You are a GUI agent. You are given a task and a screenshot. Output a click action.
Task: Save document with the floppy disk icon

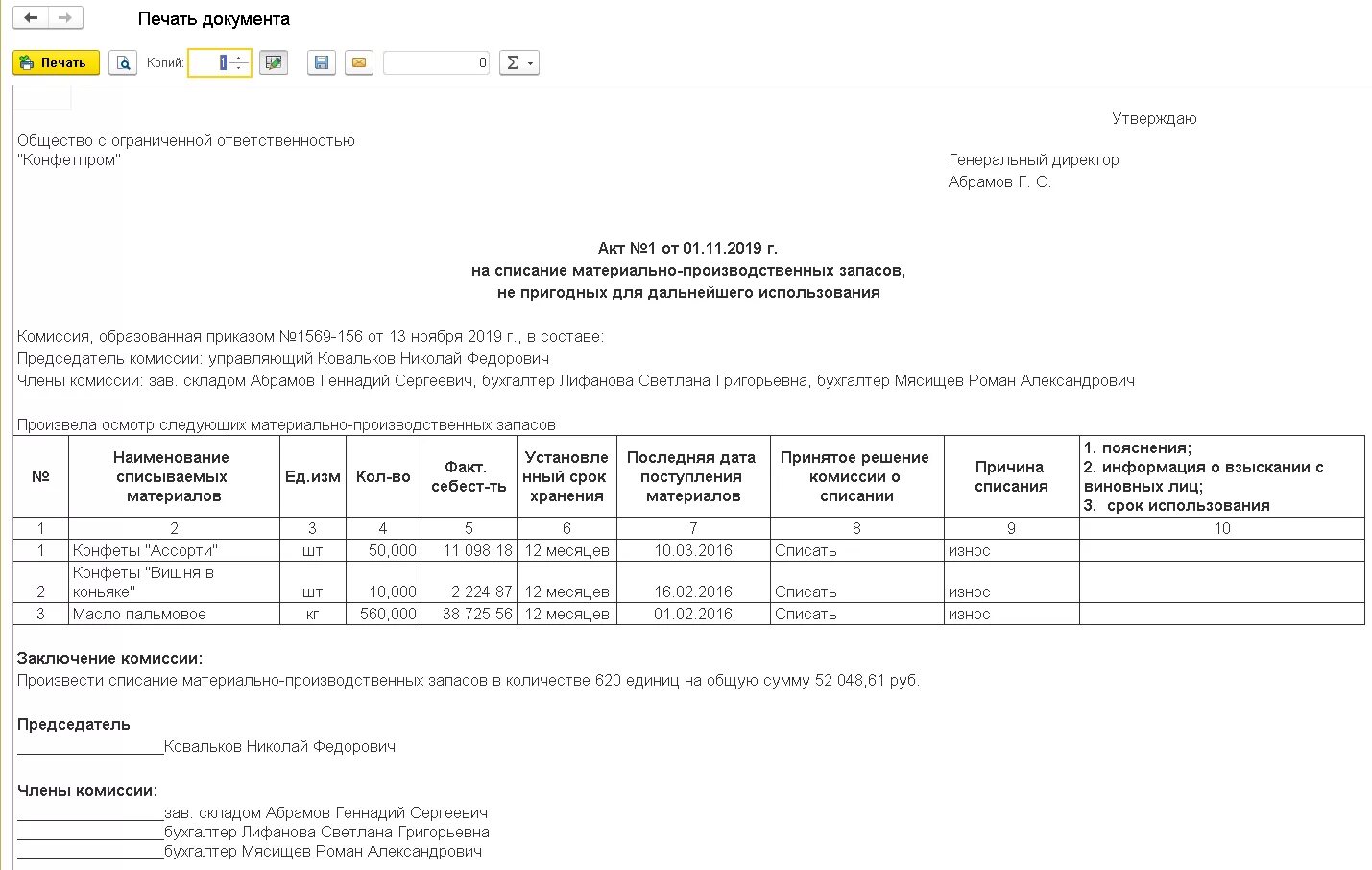[322, 62]
